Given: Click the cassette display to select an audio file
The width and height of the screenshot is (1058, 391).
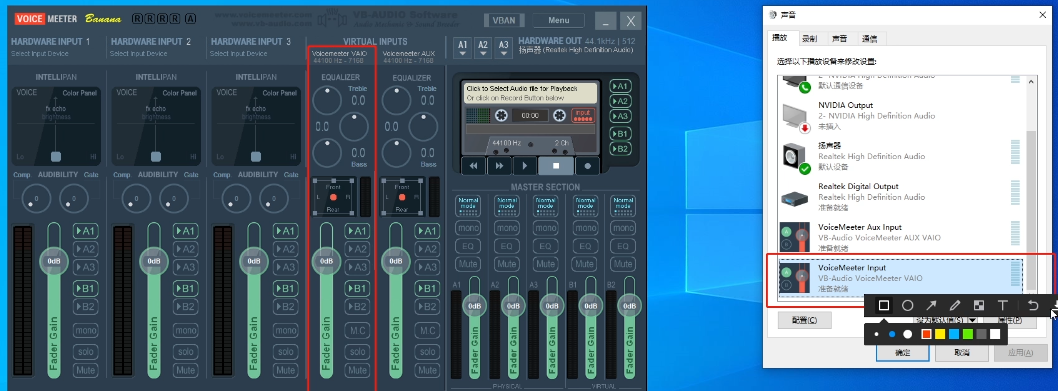Looking at the screenshot, I should point(530,93).
